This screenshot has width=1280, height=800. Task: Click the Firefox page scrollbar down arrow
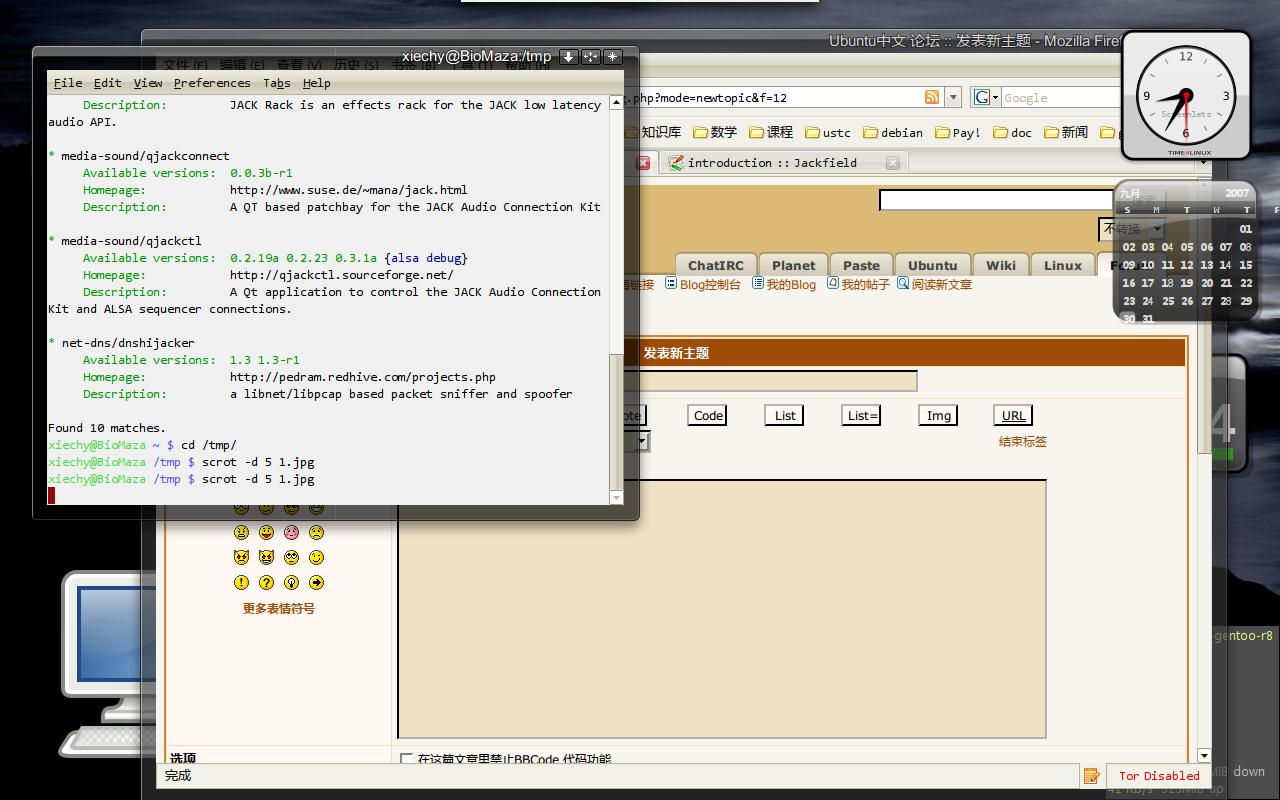click(1204, 756)
